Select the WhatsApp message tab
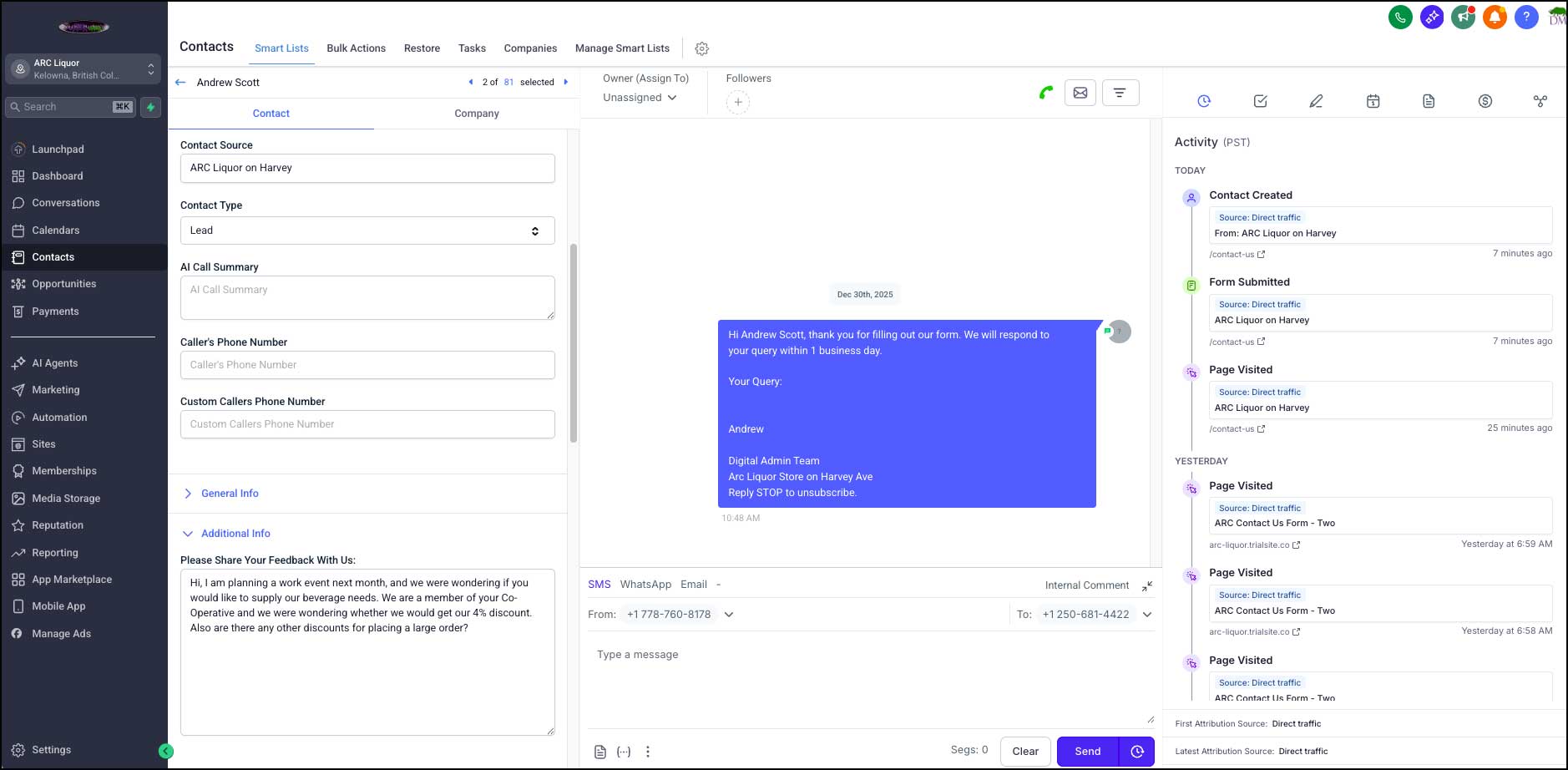 tap(645, 585)
